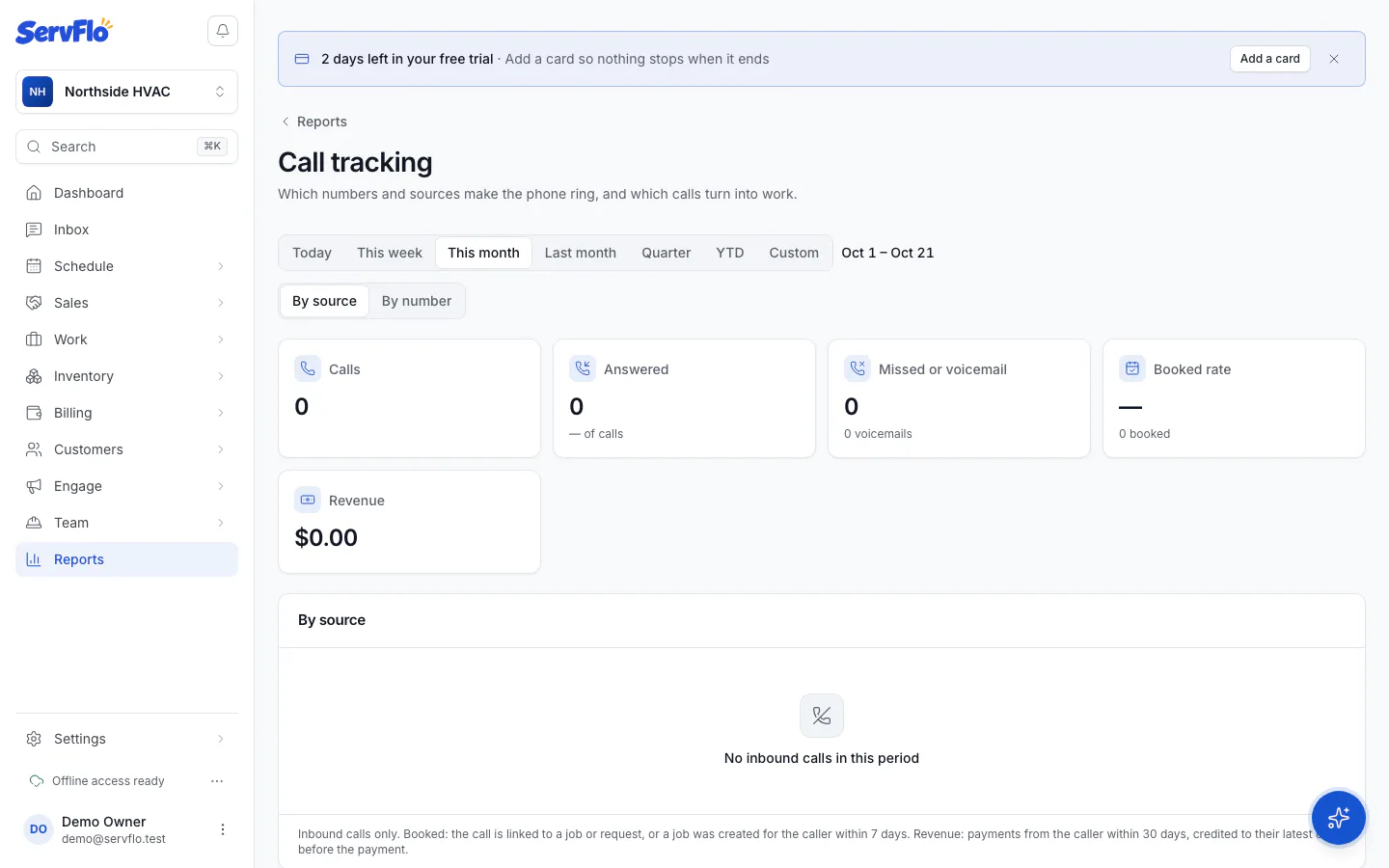
Task: Open Demo Owner account options menu
Action: (x=223, y=829)
